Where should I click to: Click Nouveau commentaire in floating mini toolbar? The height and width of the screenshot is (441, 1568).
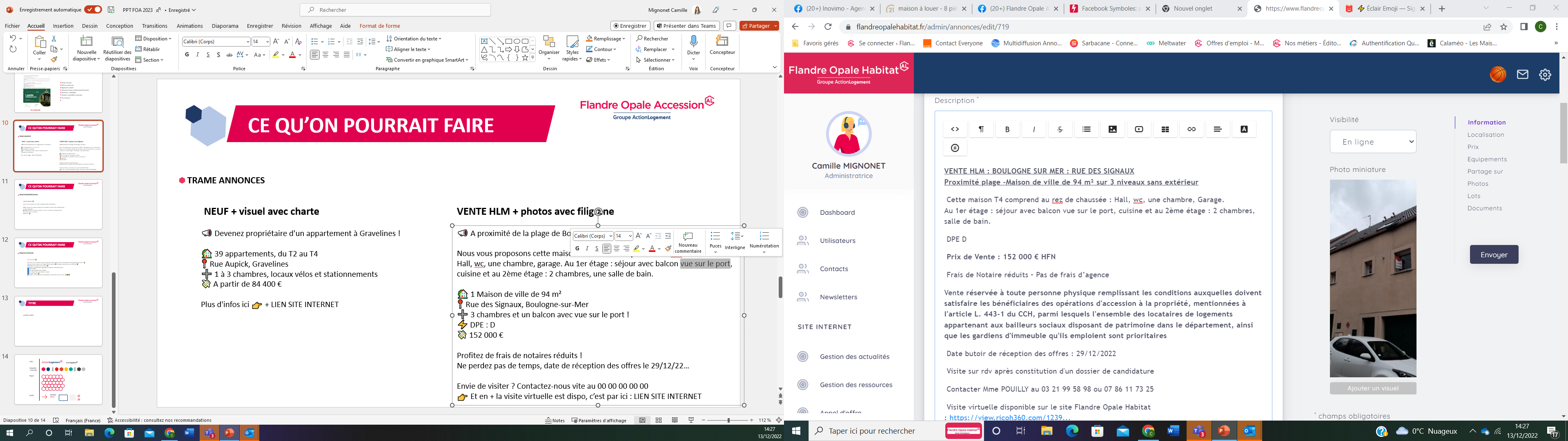(688, 243)
